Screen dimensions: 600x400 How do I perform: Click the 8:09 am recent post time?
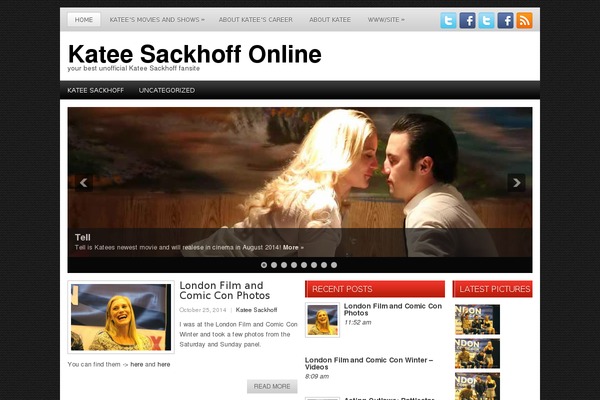(x=317, y=377)
